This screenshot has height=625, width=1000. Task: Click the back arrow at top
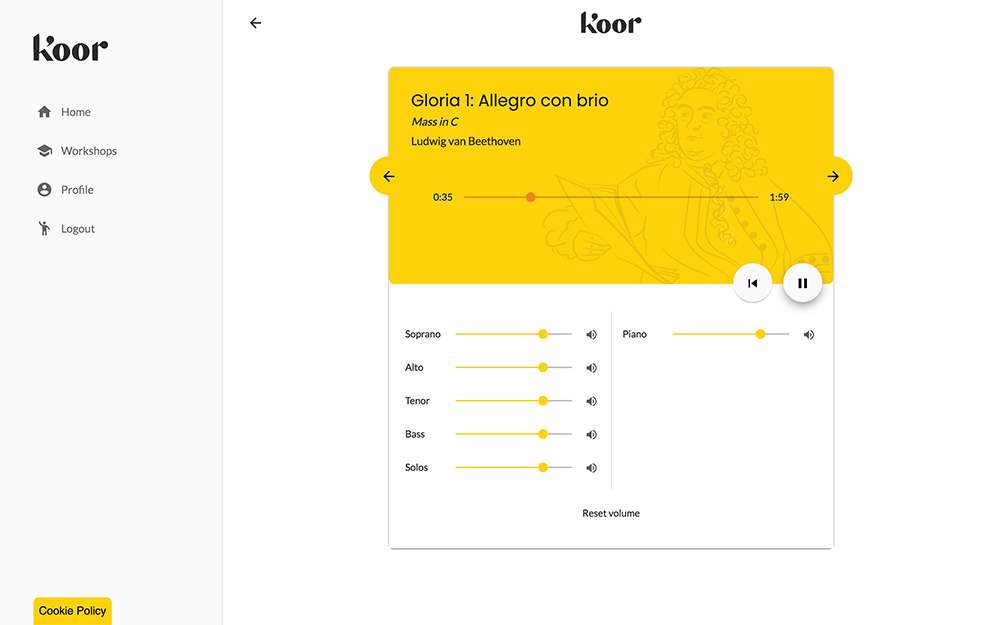click(x=256, y=23)
